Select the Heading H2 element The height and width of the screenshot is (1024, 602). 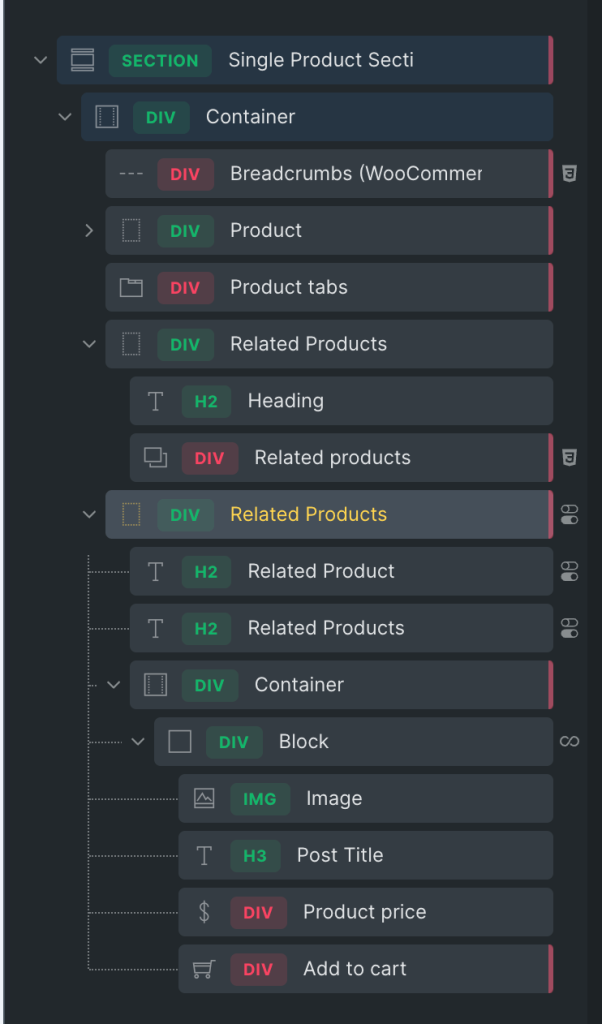tap(286, 401)
